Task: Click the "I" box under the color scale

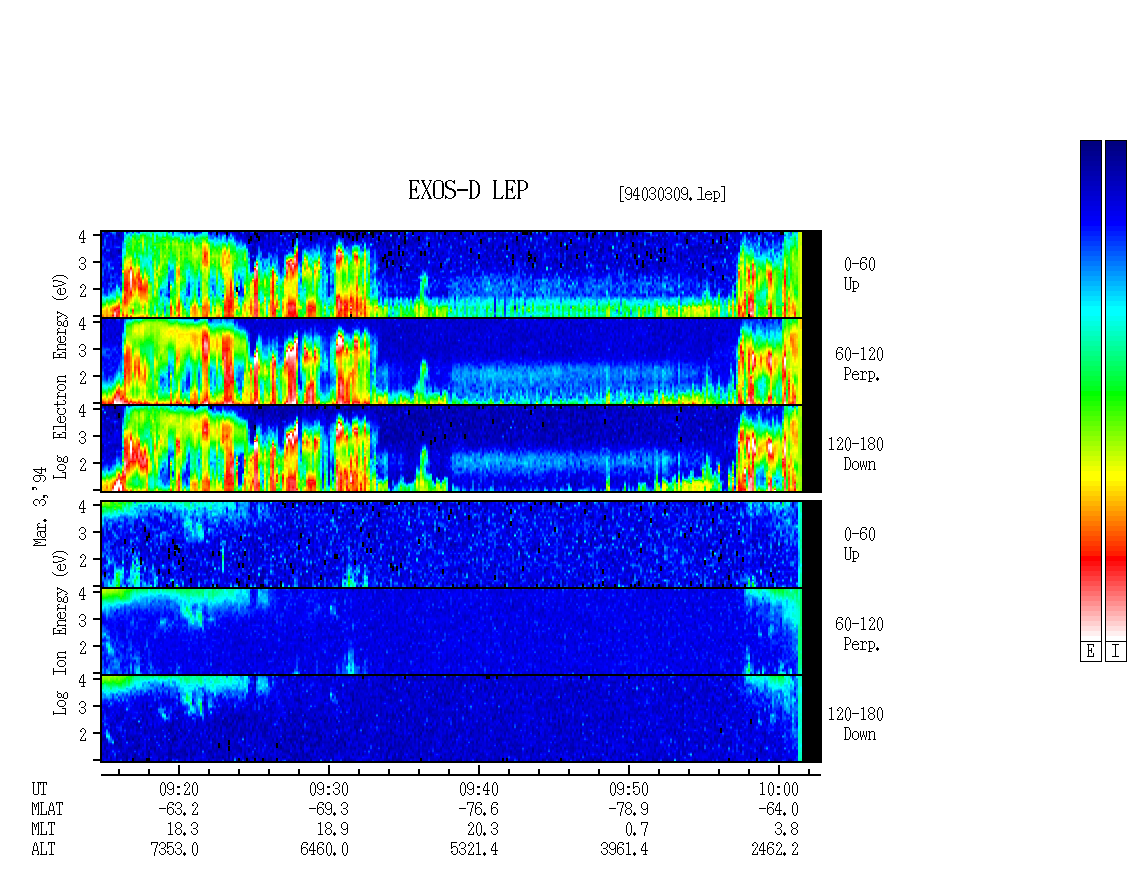Action: [x=1116, y=652]
